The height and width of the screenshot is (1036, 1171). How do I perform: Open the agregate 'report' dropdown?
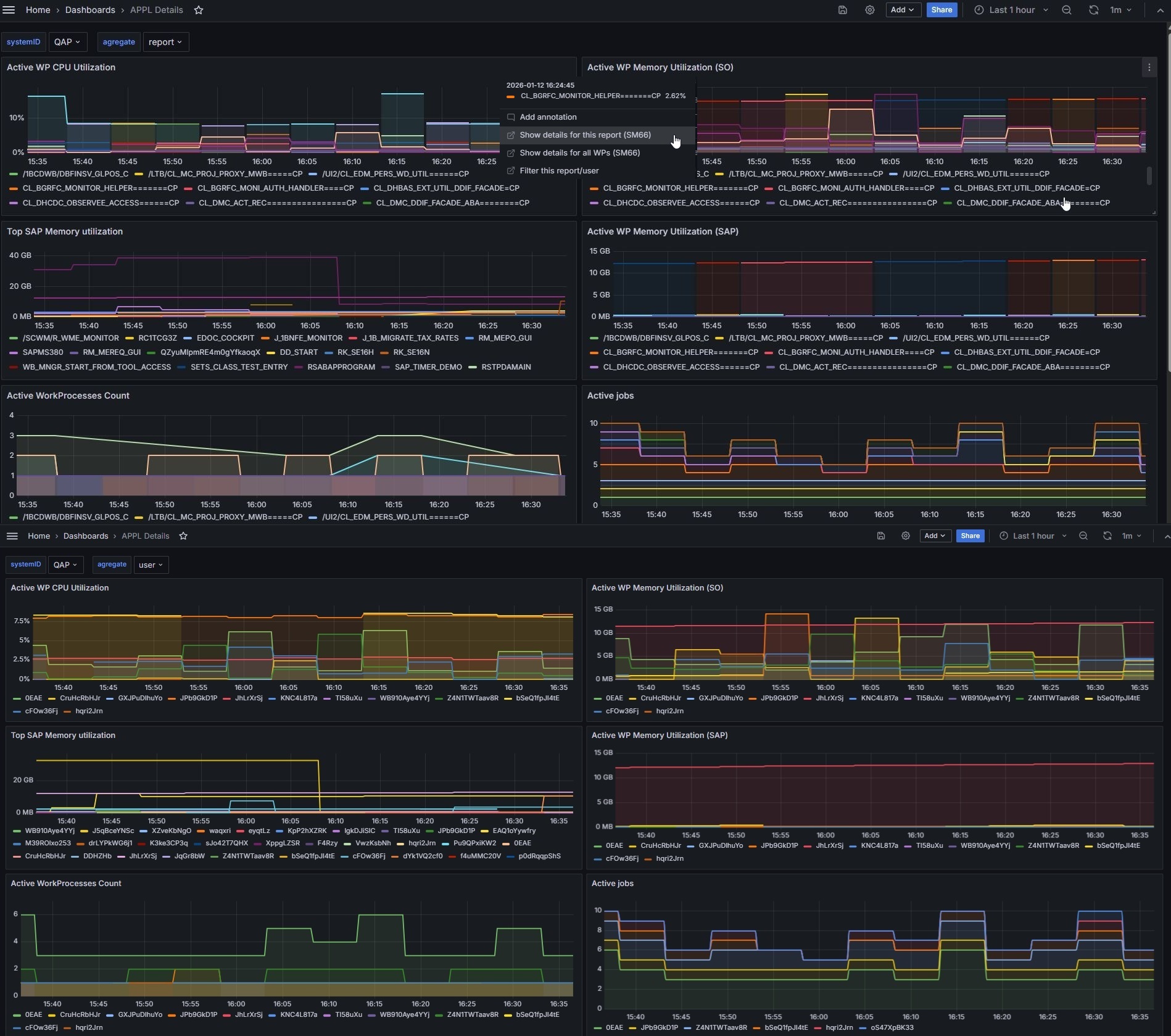coord(165,42)
